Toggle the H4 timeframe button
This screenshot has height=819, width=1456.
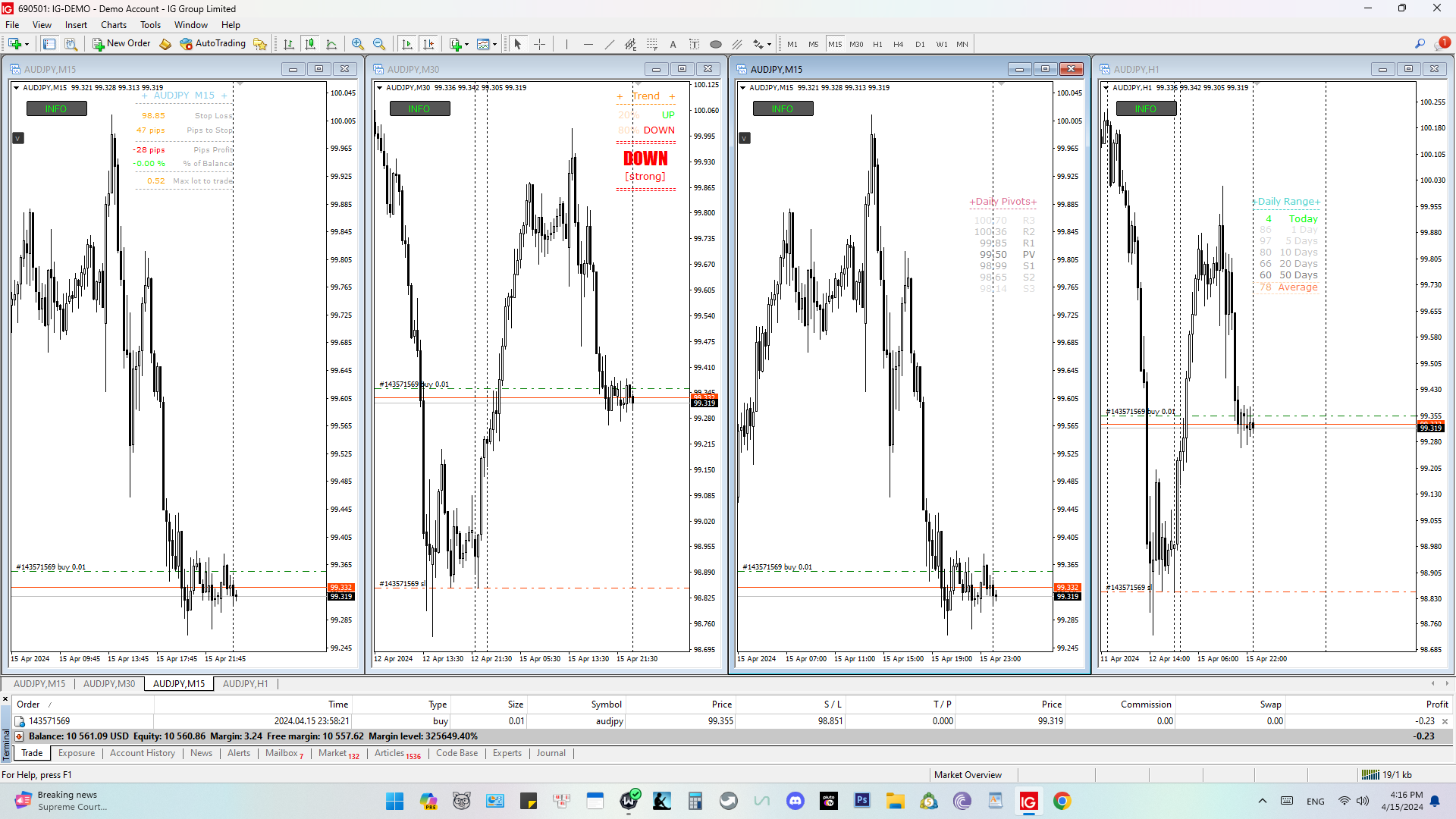pos(899,44)
